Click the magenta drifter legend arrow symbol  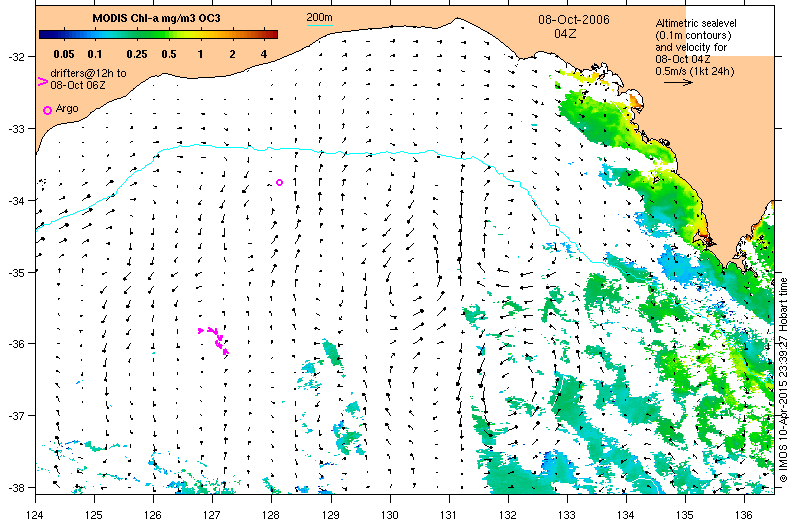click(43, 81)
